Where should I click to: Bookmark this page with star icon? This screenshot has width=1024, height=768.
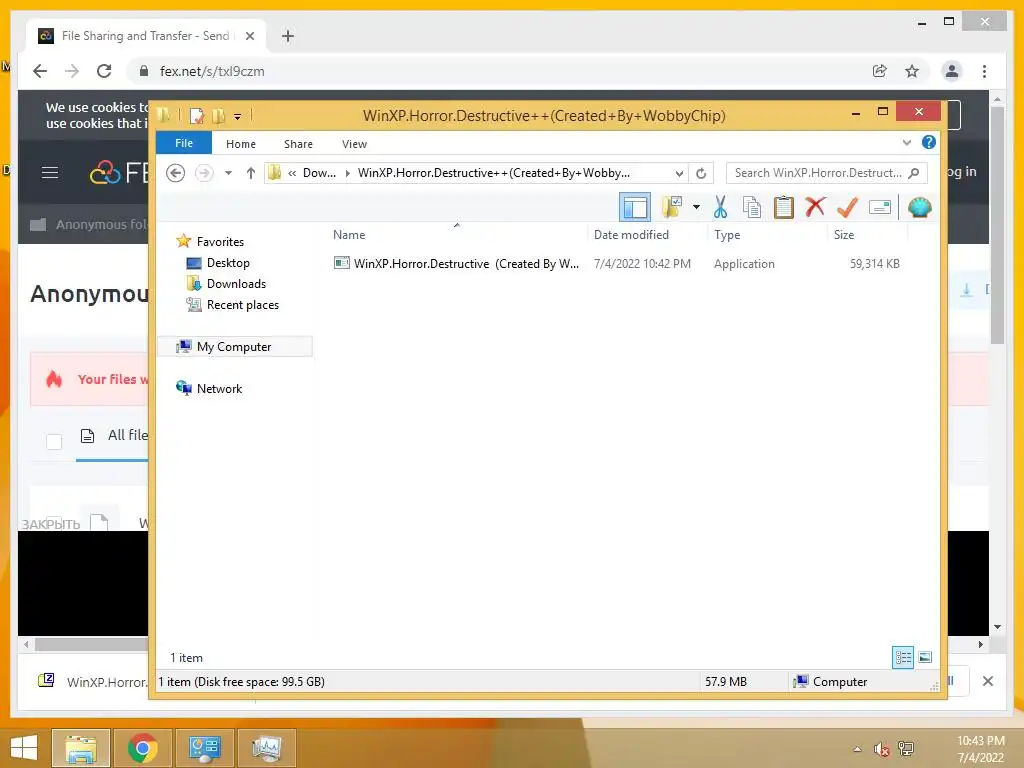coord(912,71)
